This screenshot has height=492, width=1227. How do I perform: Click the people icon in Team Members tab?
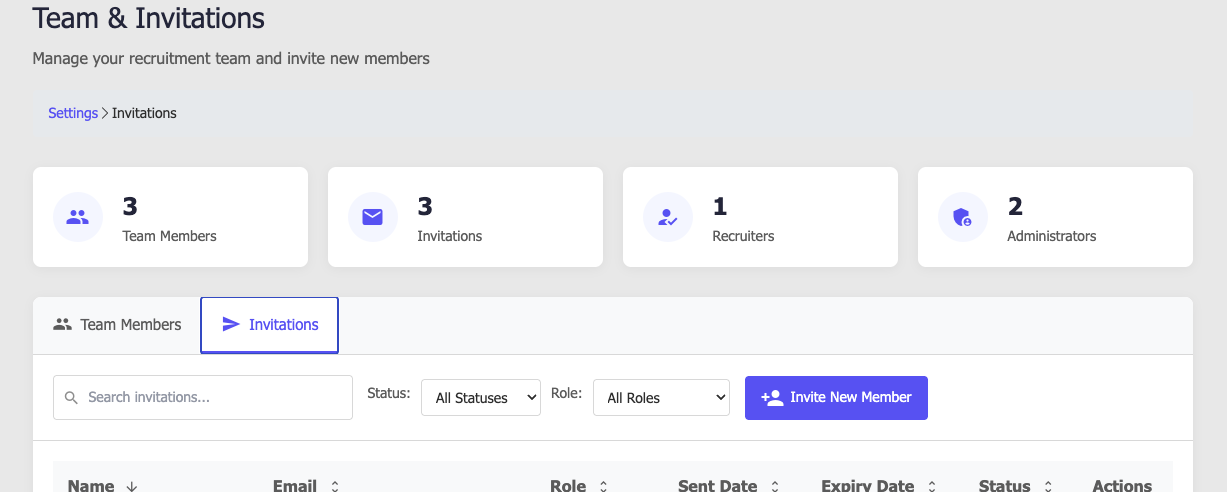(63, 324)
